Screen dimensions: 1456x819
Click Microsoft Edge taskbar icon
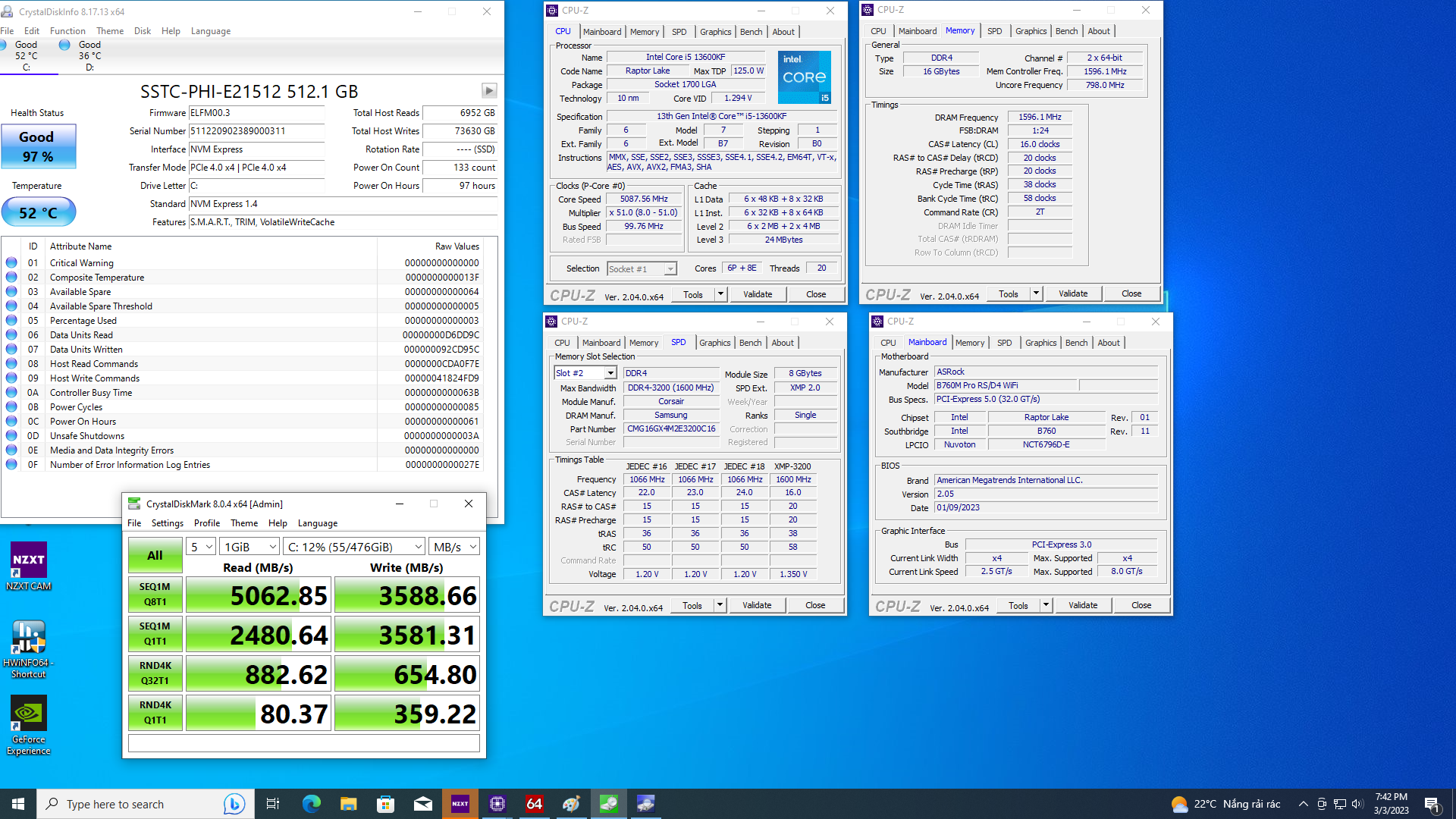(x=311, y=804)
